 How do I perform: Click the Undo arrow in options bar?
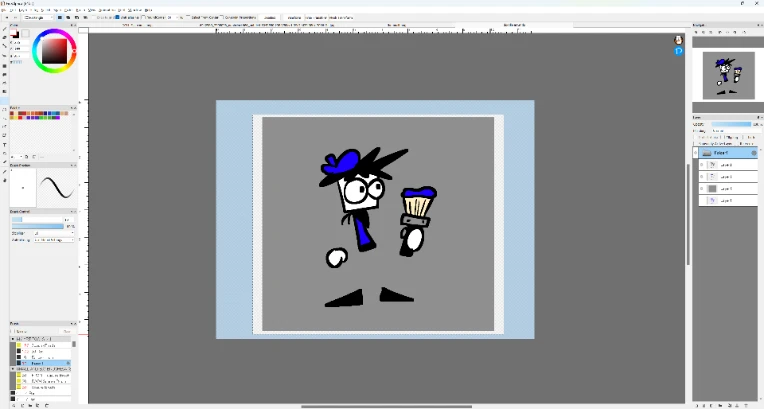coord(6,18)
